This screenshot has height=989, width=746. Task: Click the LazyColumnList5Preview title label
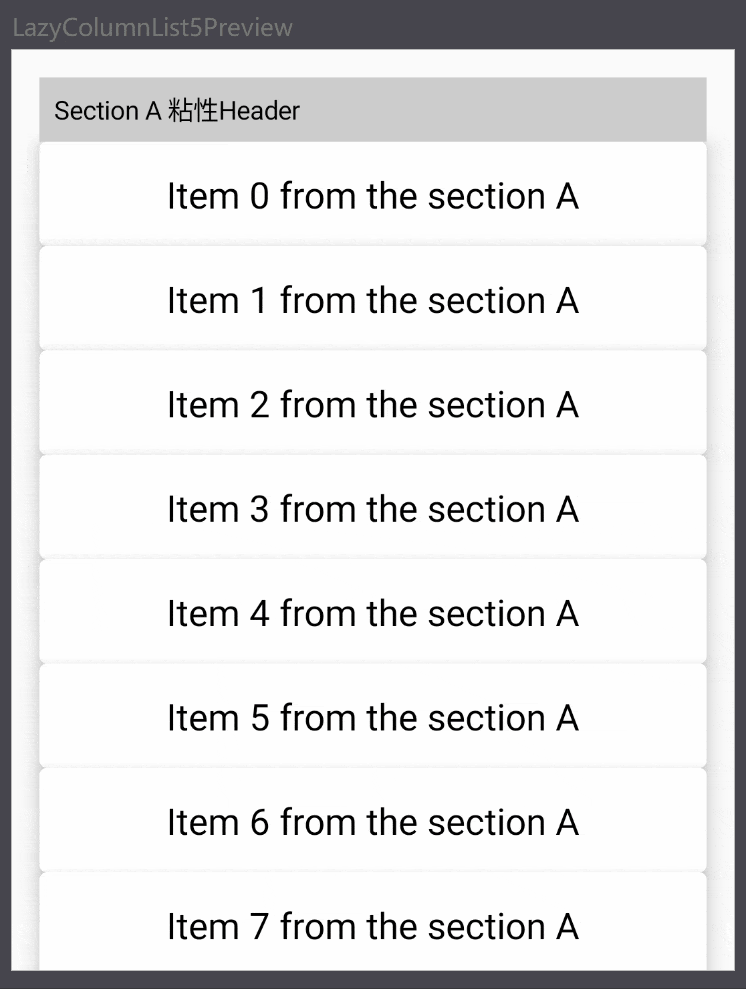(152, 27)
